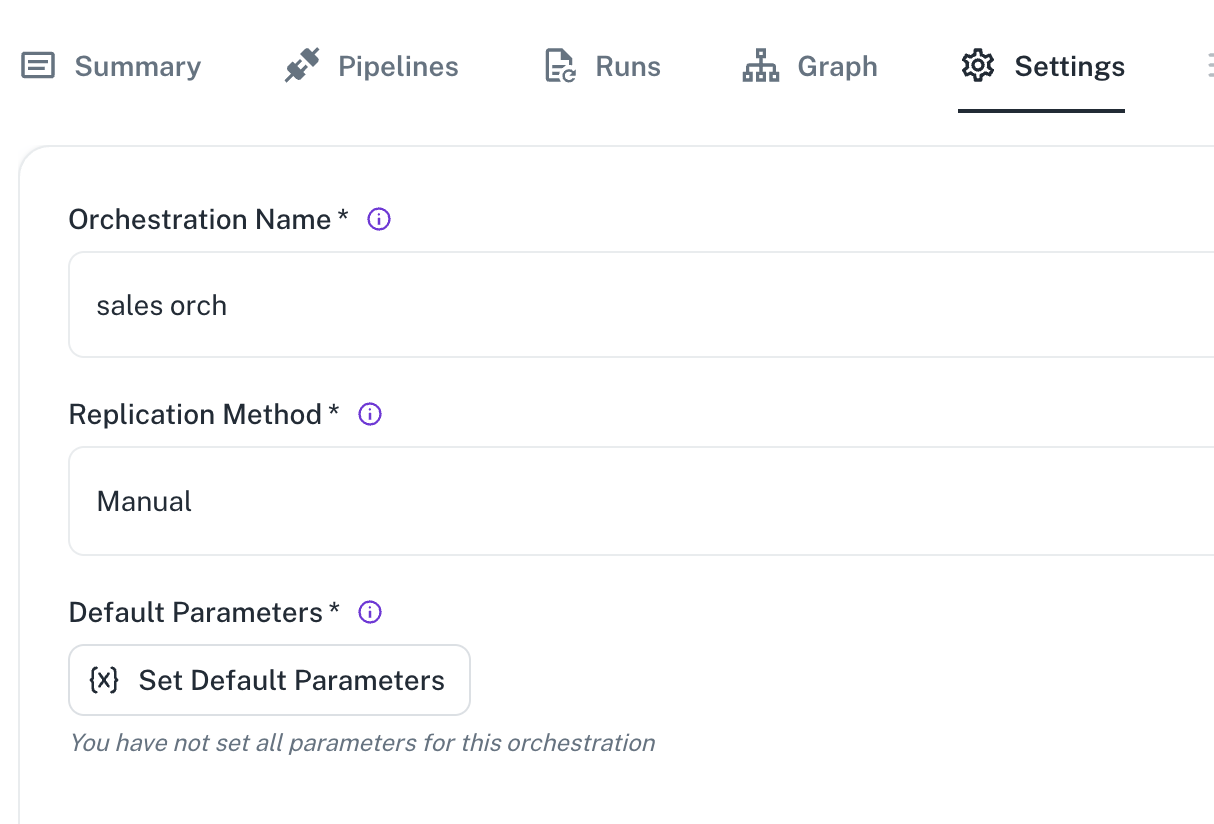
Task: Open the Summary tab
Action: pyautogui.click(x=111, y=66)
